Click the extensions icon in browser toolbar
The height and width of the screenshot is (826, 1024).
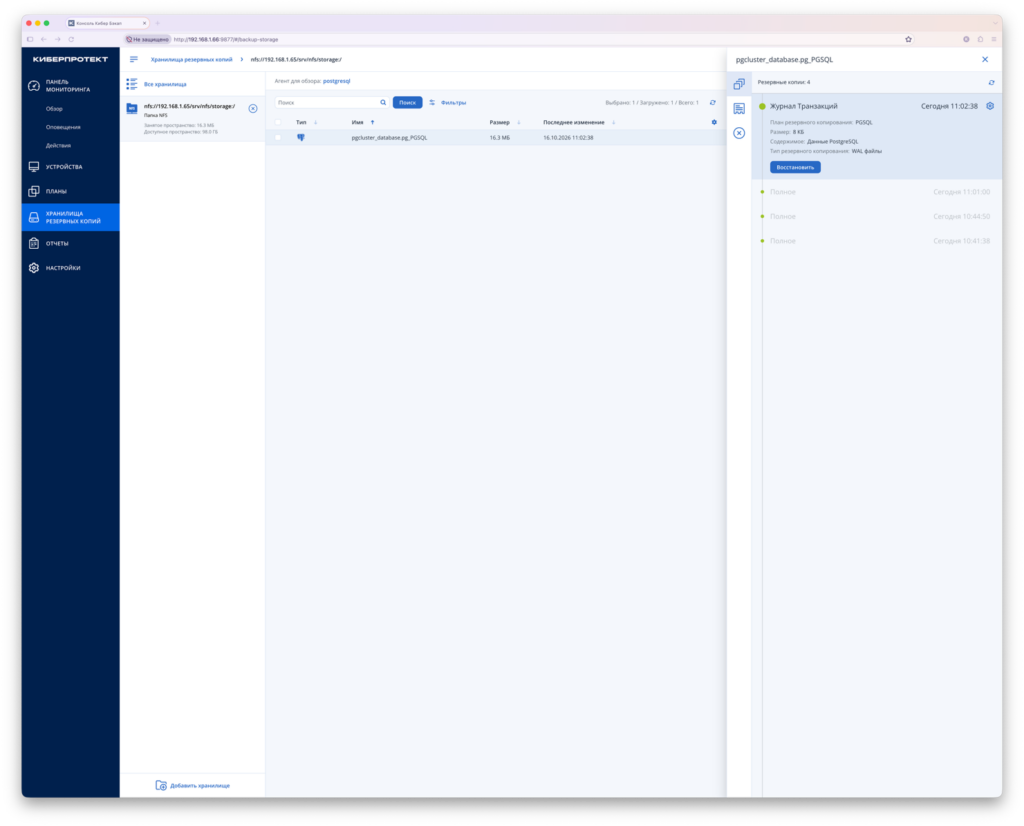click(980, 39)
